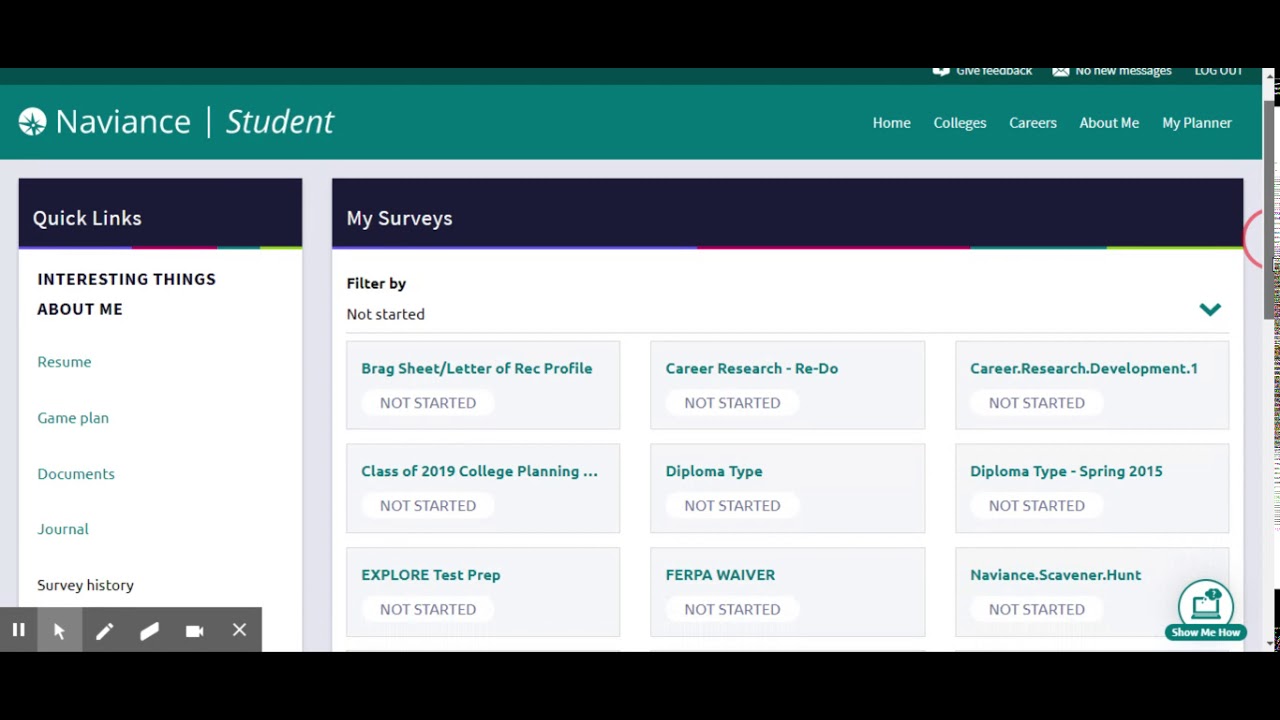The image size is (1280, 720).
Task: Click the My Surveys heading
Action: pyautogui.click(x=399, y=218)
